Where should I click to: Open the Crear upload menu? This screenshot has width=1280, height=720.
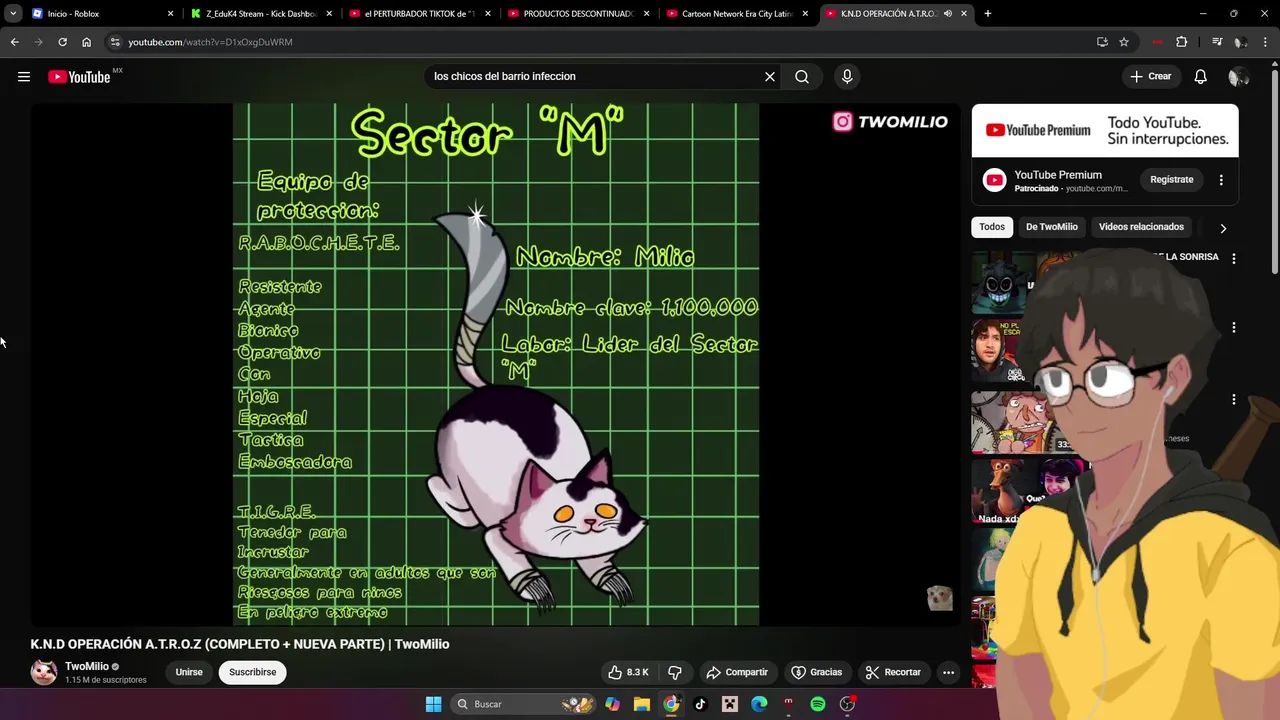[1150, 76]
